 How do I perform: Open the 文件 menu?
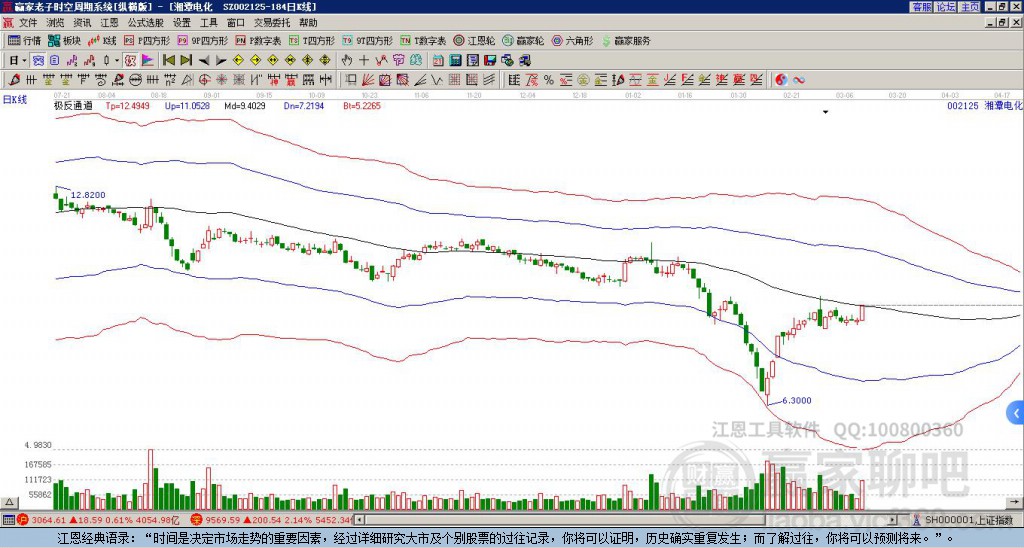tap(28, 23)
